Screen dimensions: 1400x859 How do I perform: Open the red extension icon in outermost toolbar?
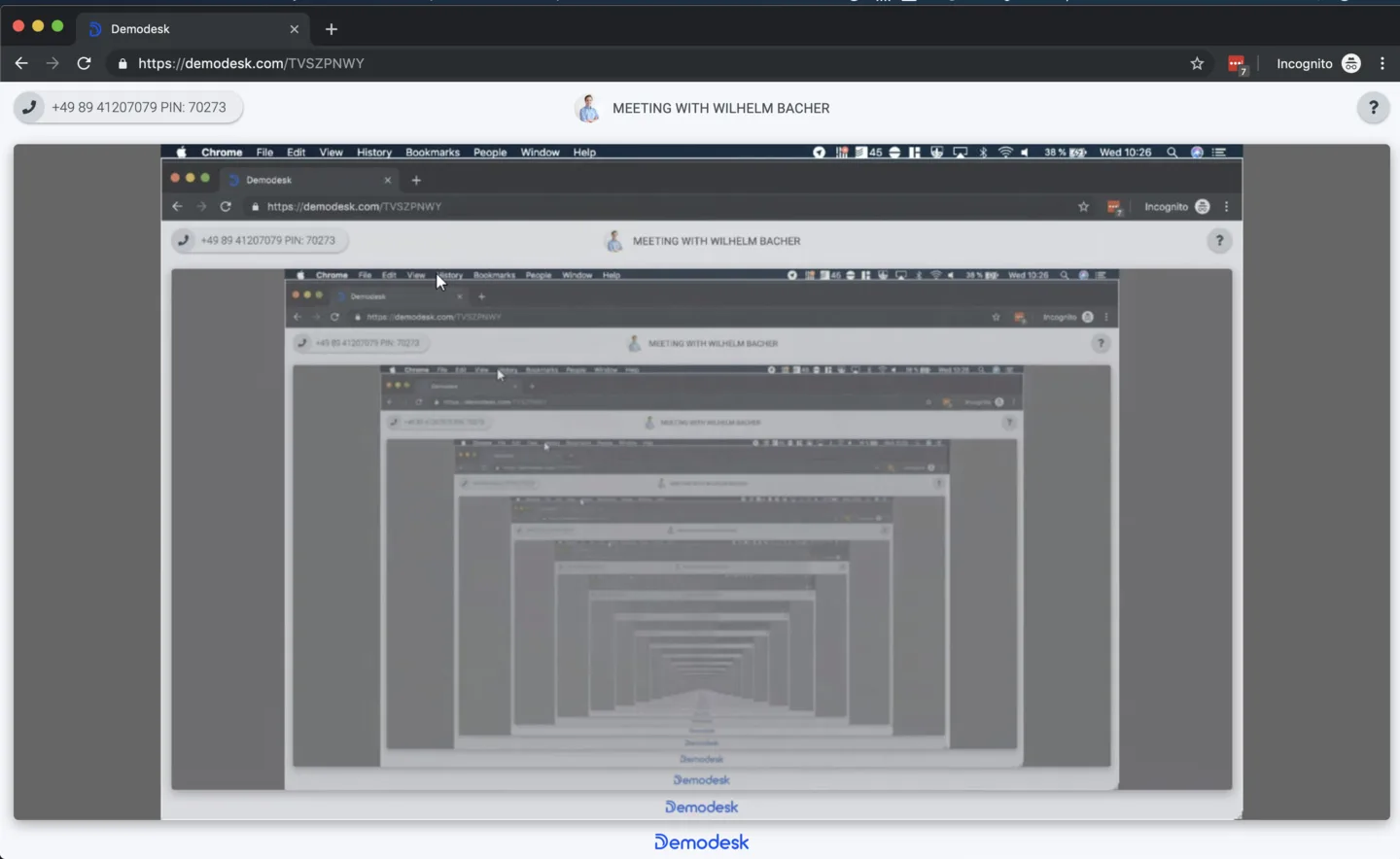point(1237,64)
